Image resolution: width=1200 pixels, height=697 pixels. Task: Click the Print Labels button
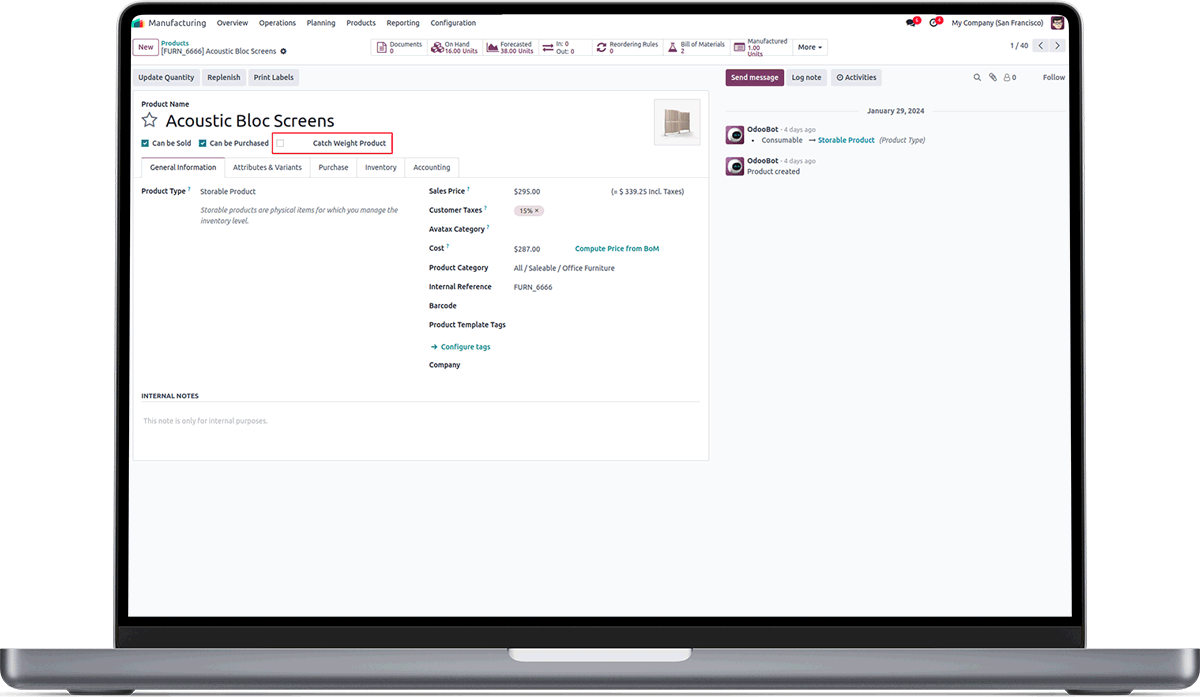coord(273,77)
